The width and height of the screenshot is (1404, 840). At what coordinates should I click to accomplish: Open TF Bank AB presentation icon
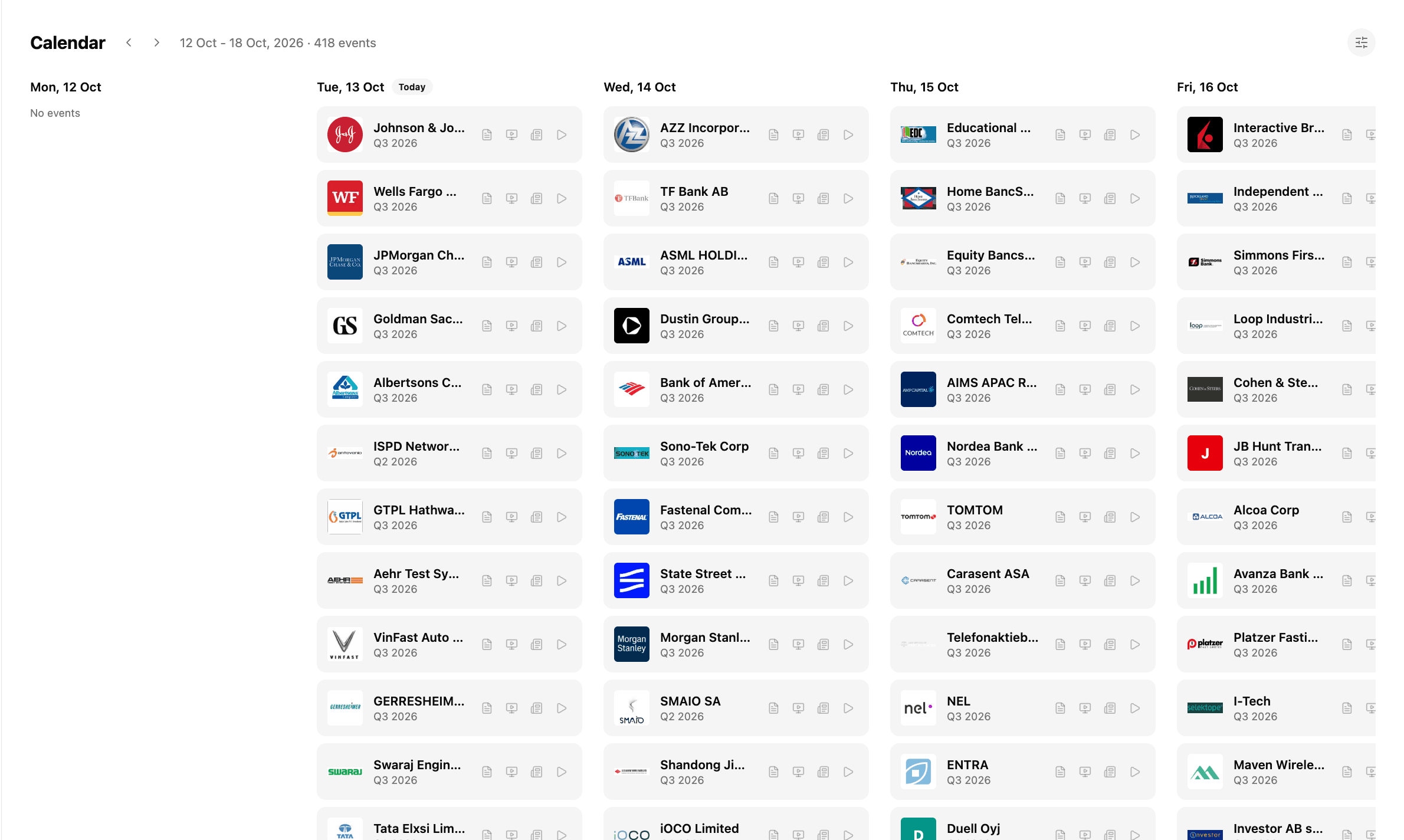tap(798, 198)
